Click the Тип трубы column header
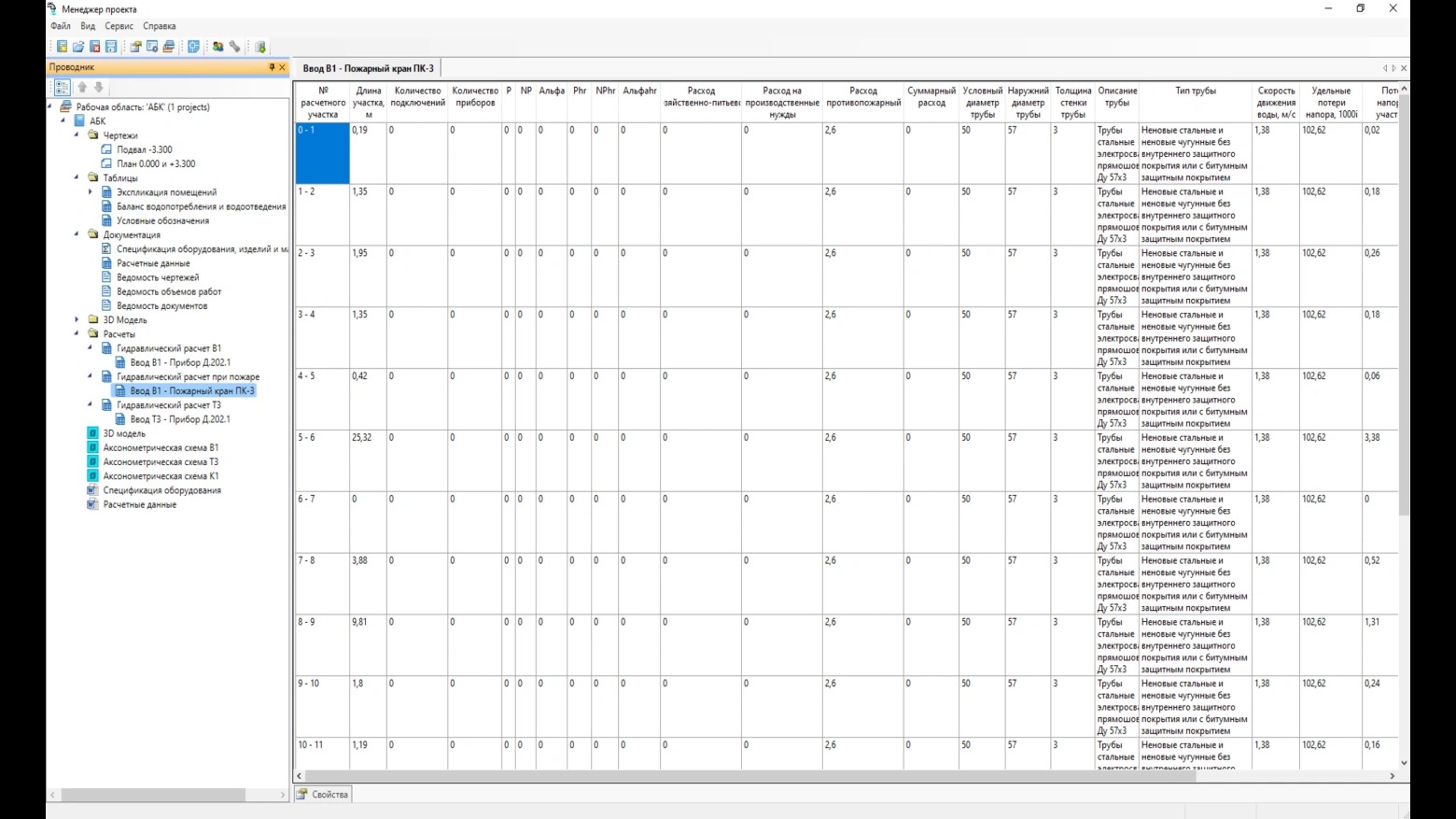1456x819 pixels. (1195, 92)
